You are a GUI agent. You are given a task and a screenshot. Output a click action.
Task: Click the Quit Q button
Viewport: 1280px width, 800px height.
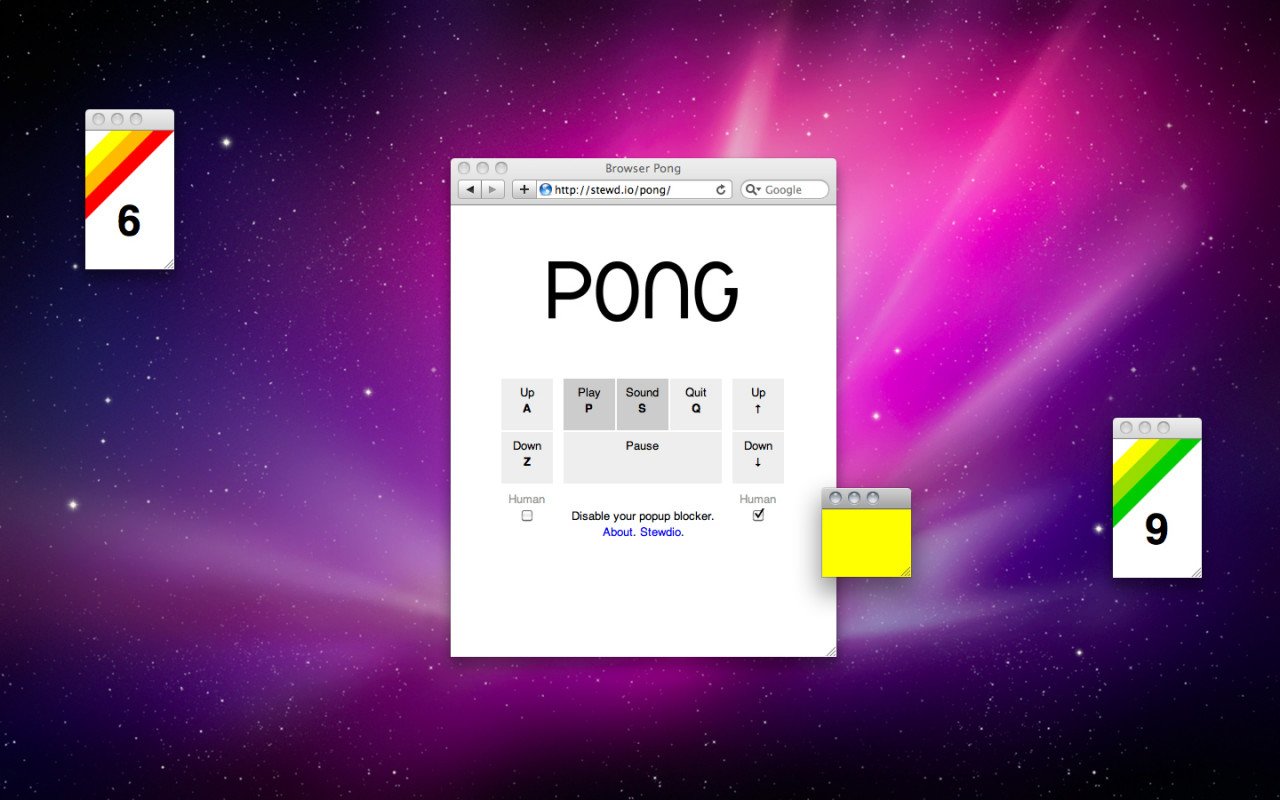(695, 404)
